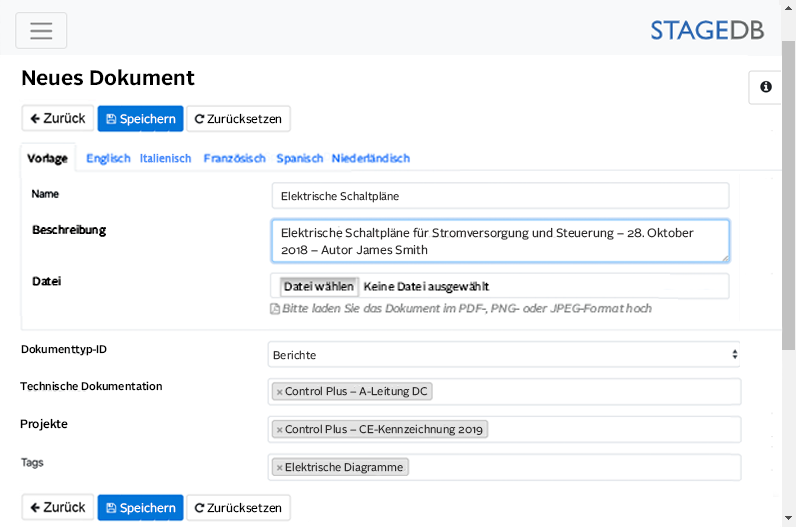Image resolution: width=796 pixels, height=527 pixels.
Task: Click the top Zurücksetzen reset button
Action: point(238,119)
